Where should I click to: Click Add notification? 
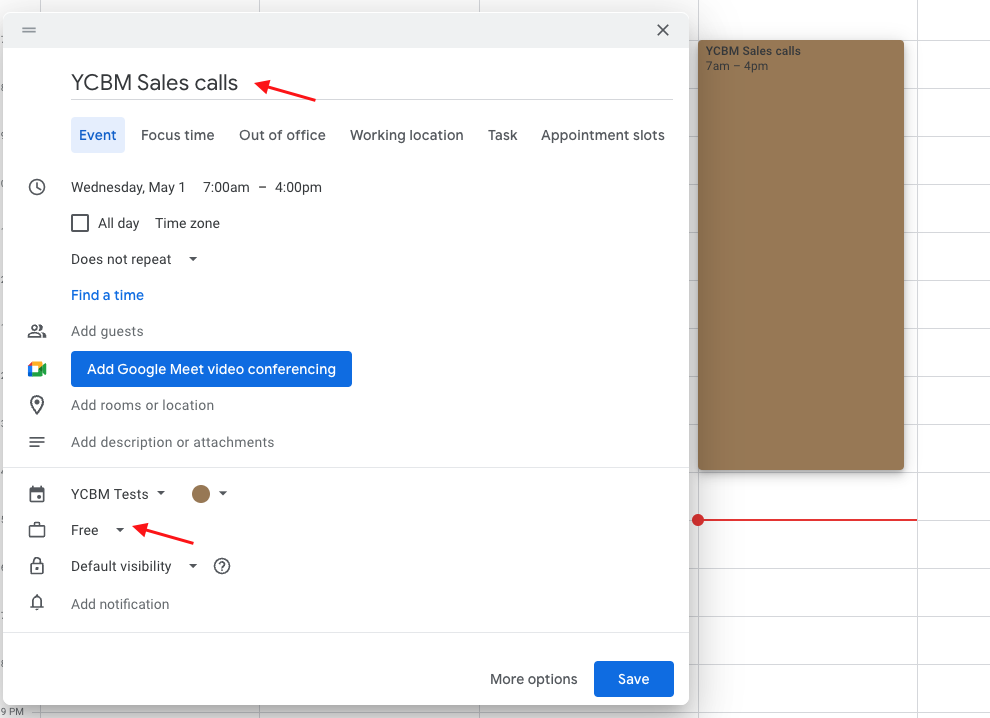[120, 604]
